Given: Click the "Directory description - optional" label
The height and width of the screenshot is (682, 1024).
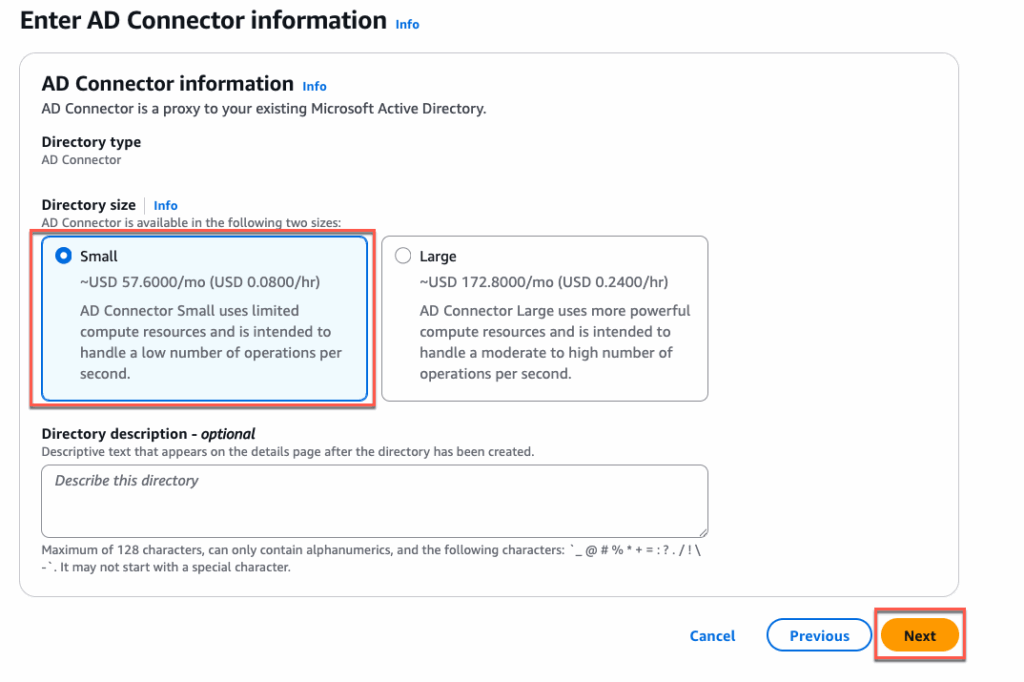Looking at the screenshot, I should (x=148, y=434).
